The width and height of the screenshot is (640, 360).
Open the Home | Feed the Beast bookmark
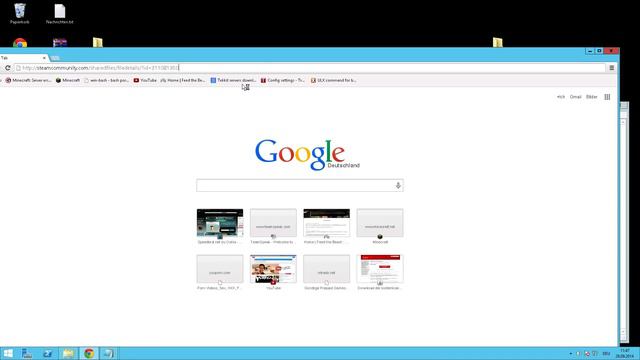(x=183, y=80)
